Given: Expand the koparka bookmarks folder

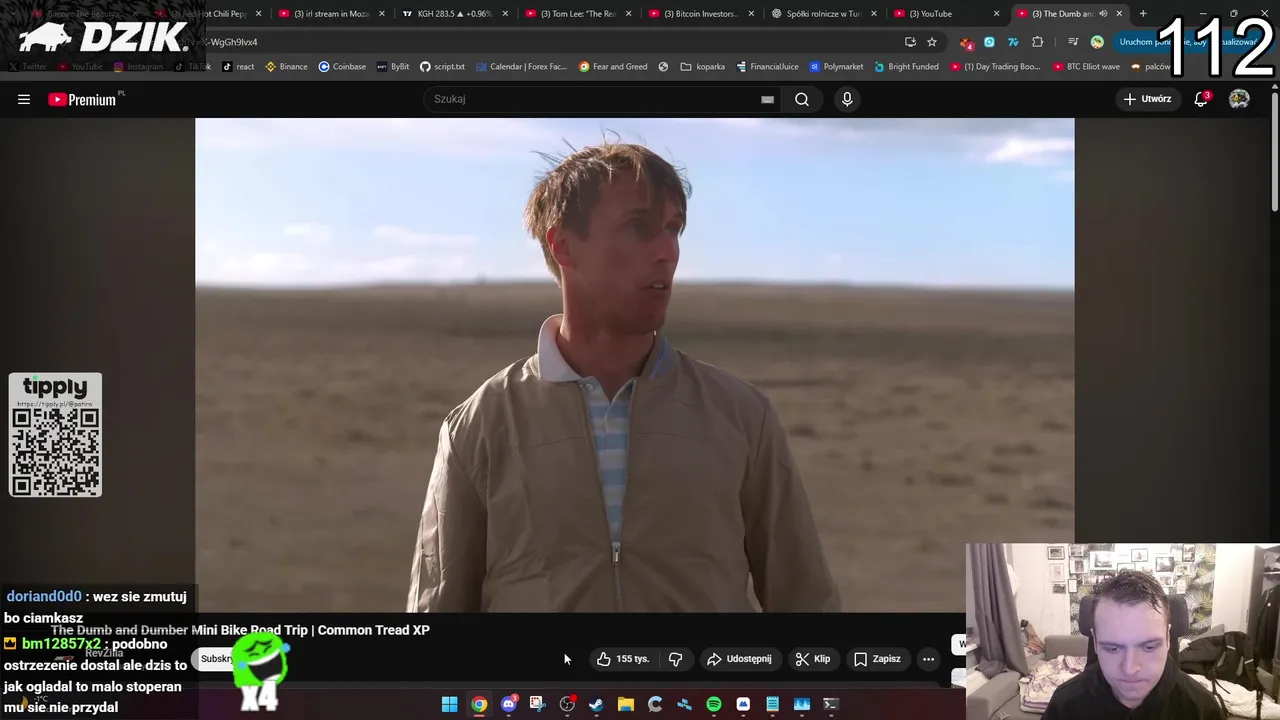Looking at the screenshot, I should tap(702, 67).
